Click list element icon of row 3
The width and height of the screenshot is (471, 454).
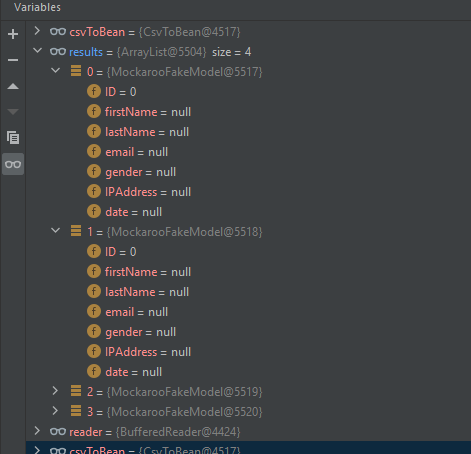pyautogui.click(x=76, y=411)
